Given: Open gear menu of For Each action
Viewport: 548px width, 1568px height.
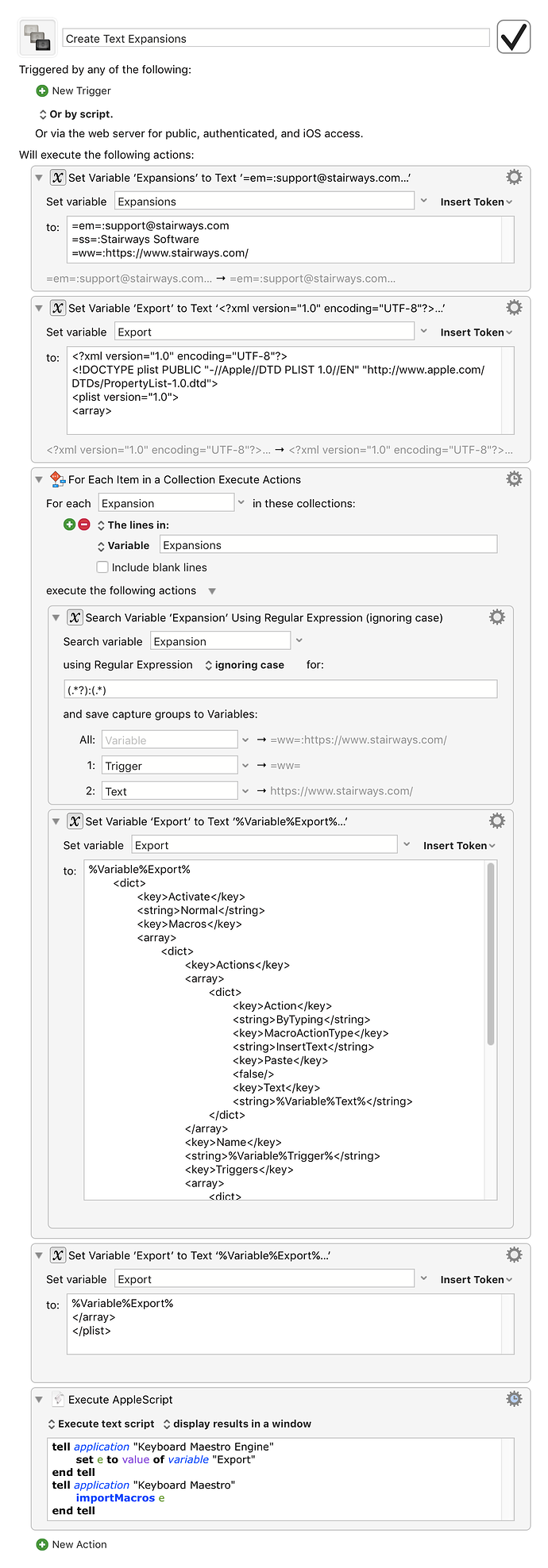Looking at the screenshot, I should tap(514, 478).
